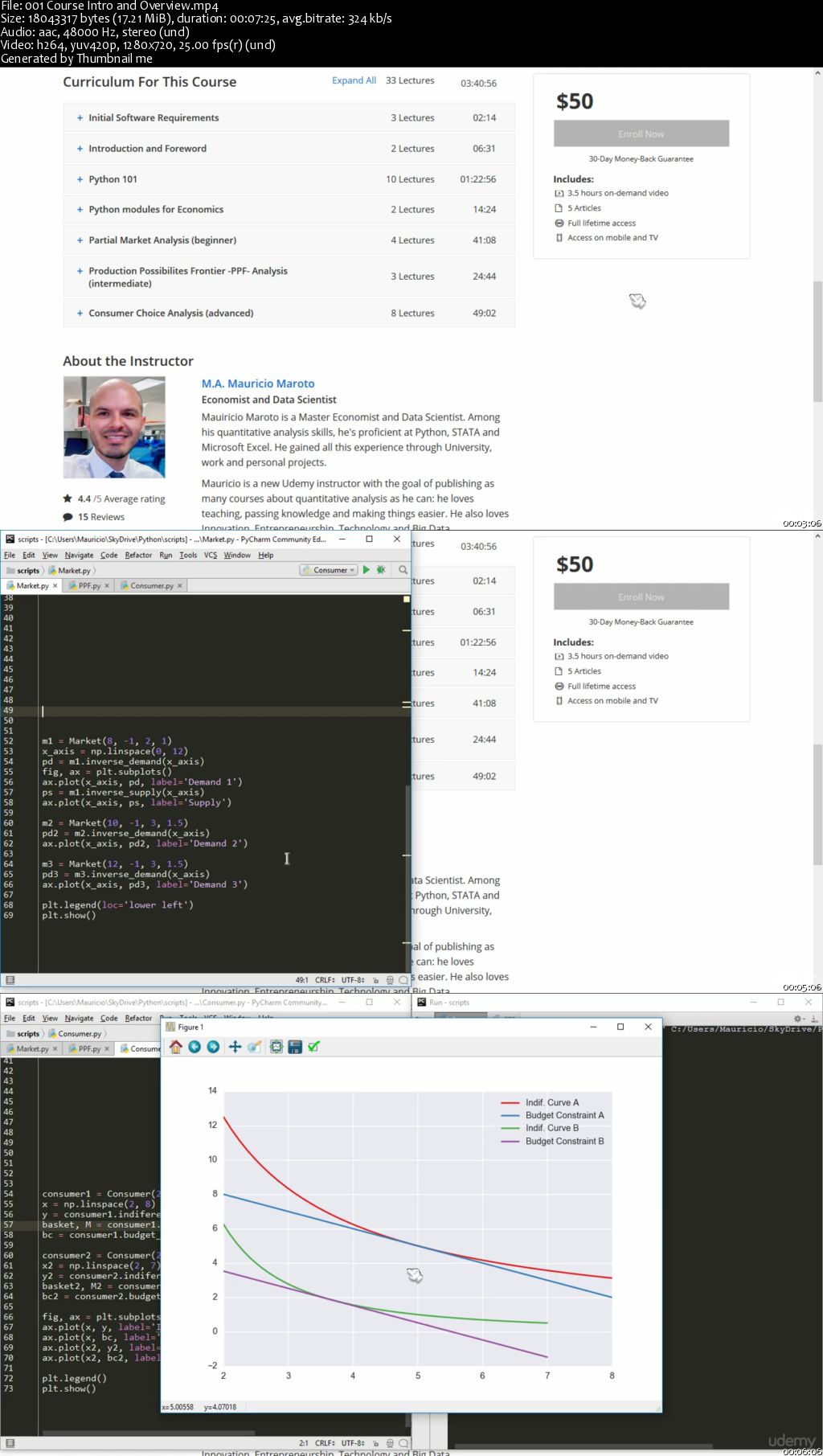Click the tool-window icon at left of 49:1 status bar
This screenshot has height=1456, width=823.
(10, 980)
